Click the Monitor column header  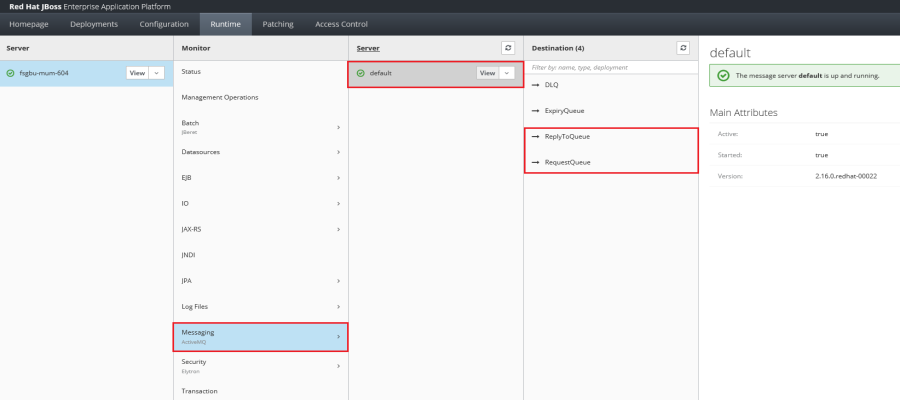coord(196,48)
